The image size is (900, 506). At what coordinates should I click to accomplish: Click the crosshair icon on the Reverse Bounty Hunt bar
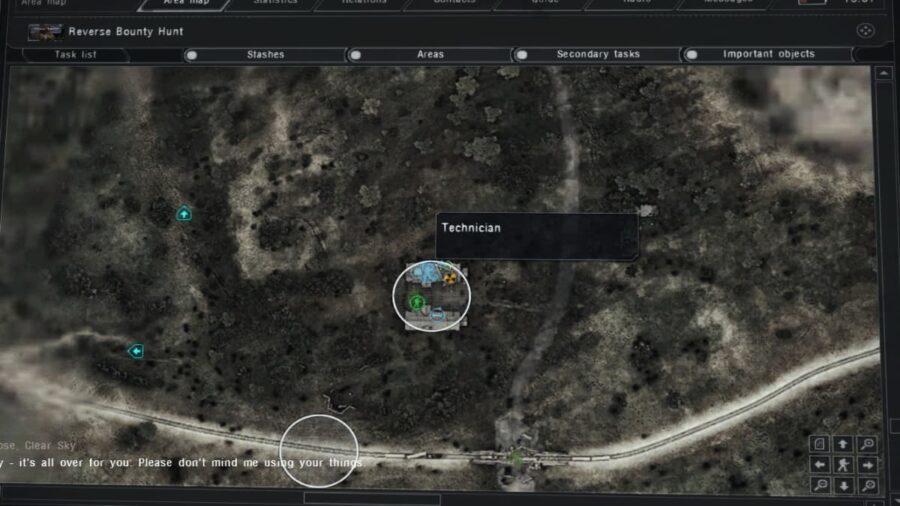tap(866, 30)
